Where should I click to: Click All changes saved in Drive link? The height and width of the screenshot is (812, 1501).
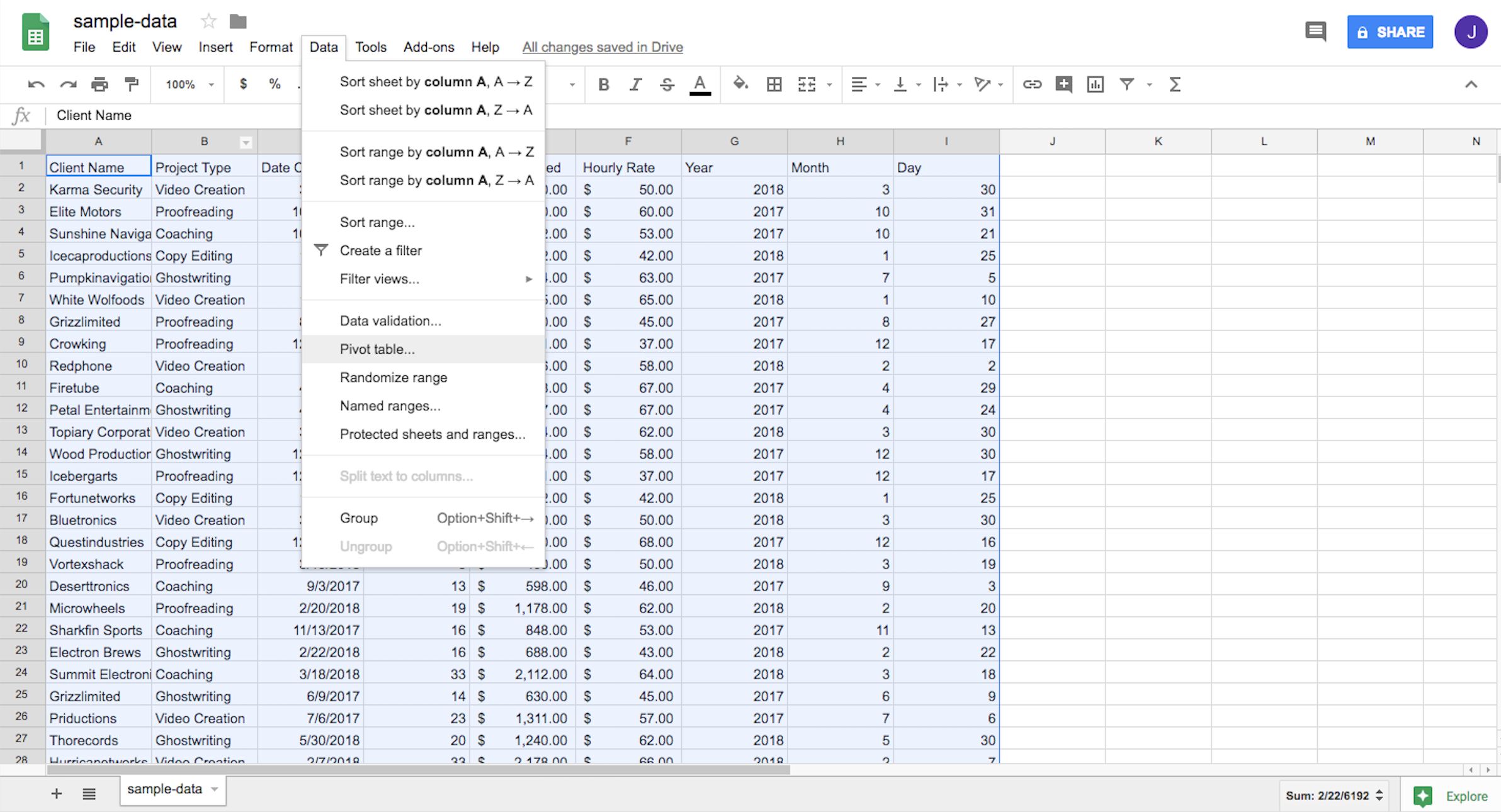(x=602, y=47)
